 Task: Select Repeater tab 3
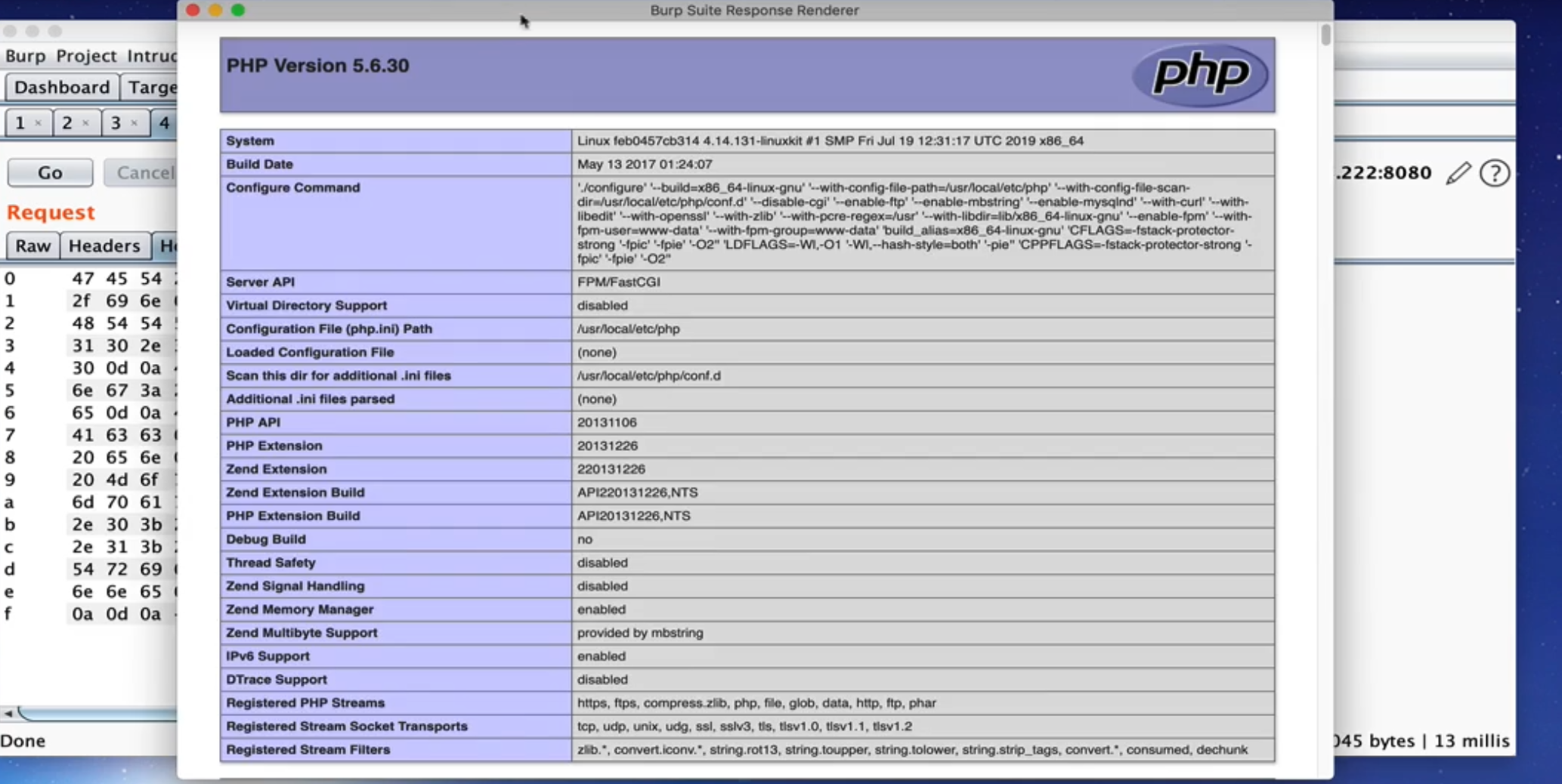116,122
